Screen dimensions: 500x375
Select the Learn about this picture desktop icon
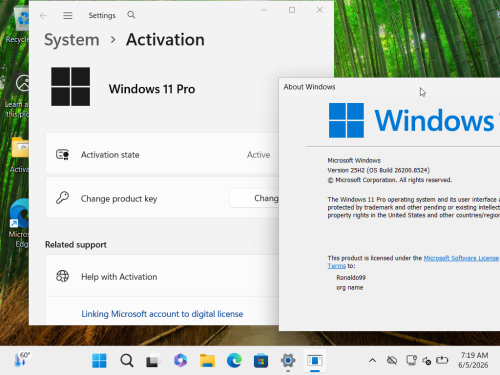pos(18,97)
